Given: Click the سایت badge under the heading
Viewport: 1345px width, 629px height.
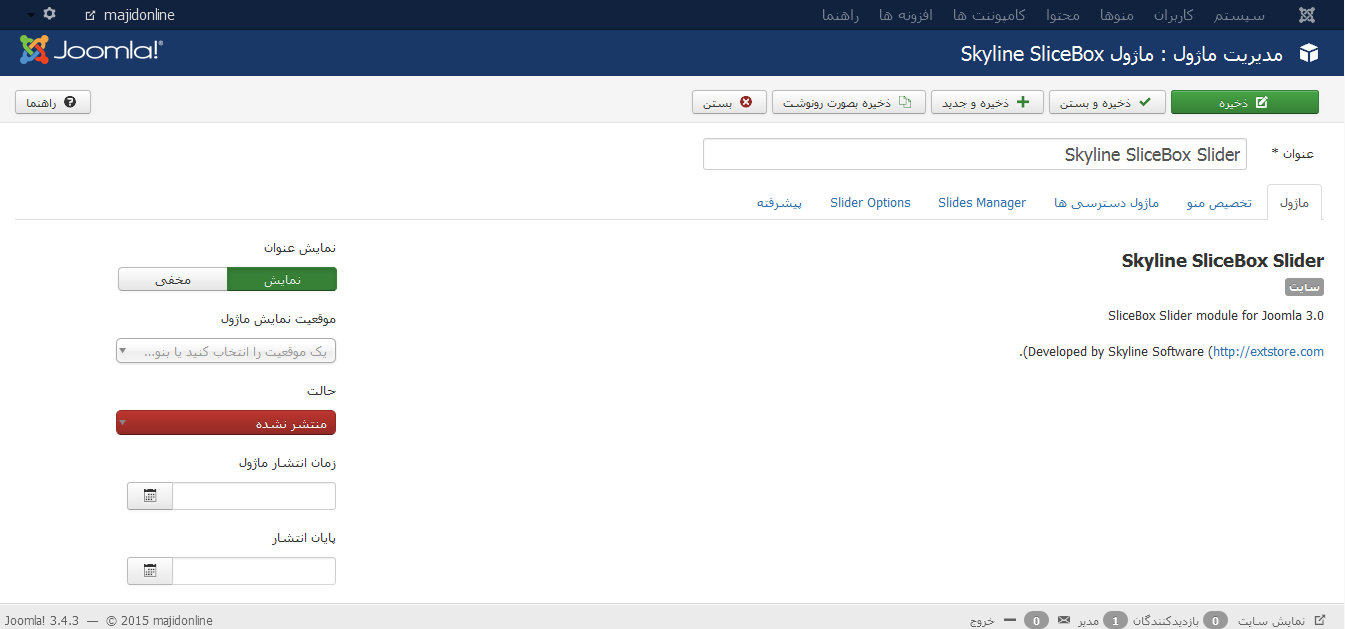Looking at the screenshot, I should click(1304, 288).
